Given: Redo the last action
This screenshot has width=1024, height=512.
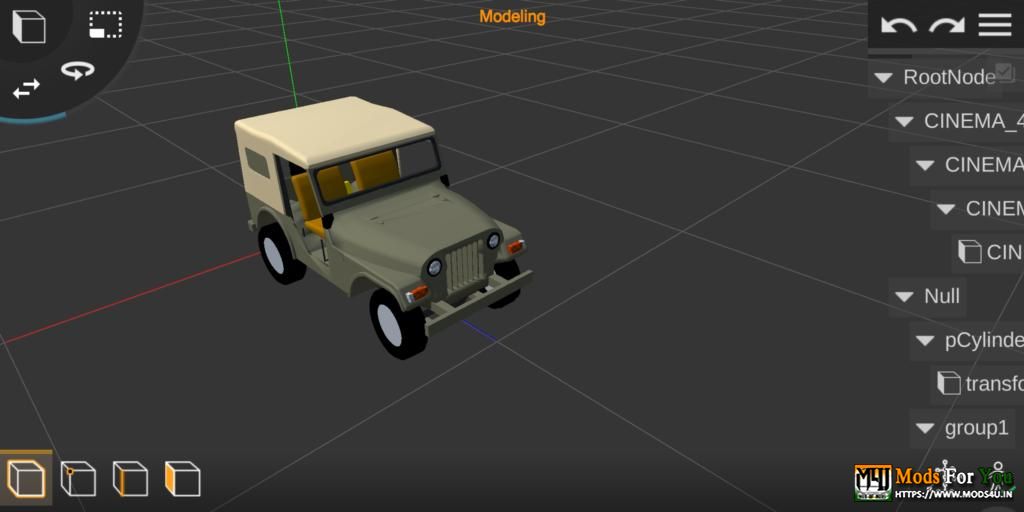Looking at the screenshot, I should tap(947, 25).
